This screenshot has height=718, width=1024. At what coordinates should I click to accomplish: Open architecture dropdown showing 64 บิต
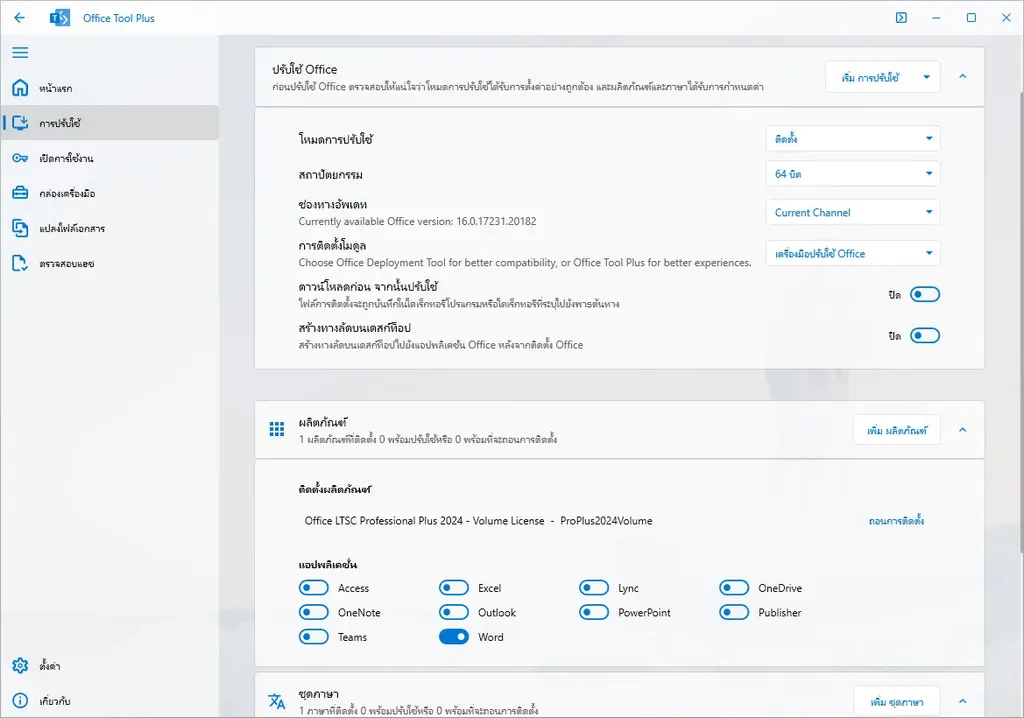click(x=853, y=174)
